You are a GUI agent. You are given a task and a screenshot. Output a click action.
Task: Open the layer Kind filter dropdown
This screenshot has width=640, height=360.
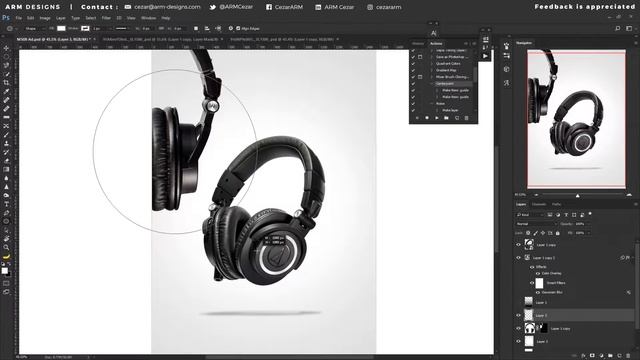[529, 215]
